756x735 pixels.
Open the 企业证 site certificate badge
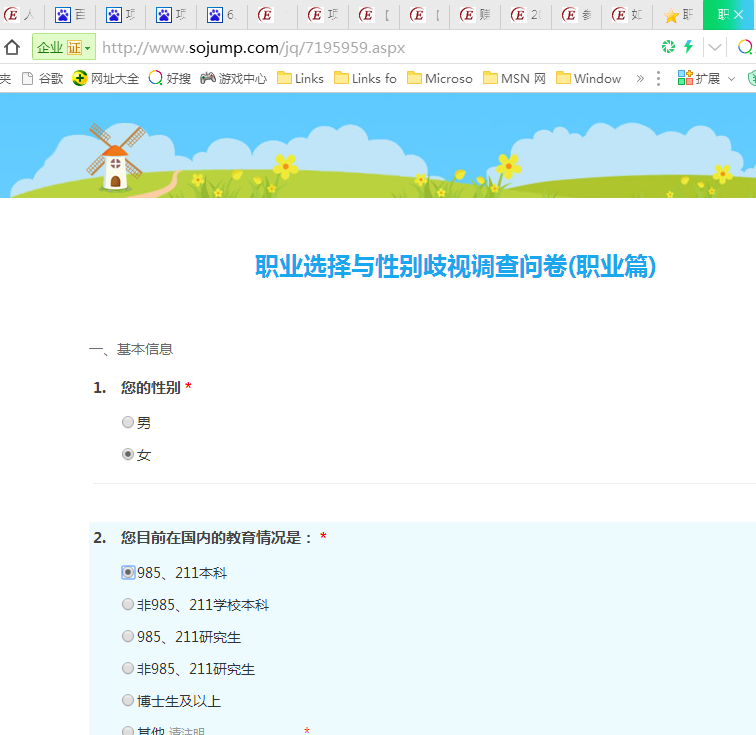(x=64, y=47)
